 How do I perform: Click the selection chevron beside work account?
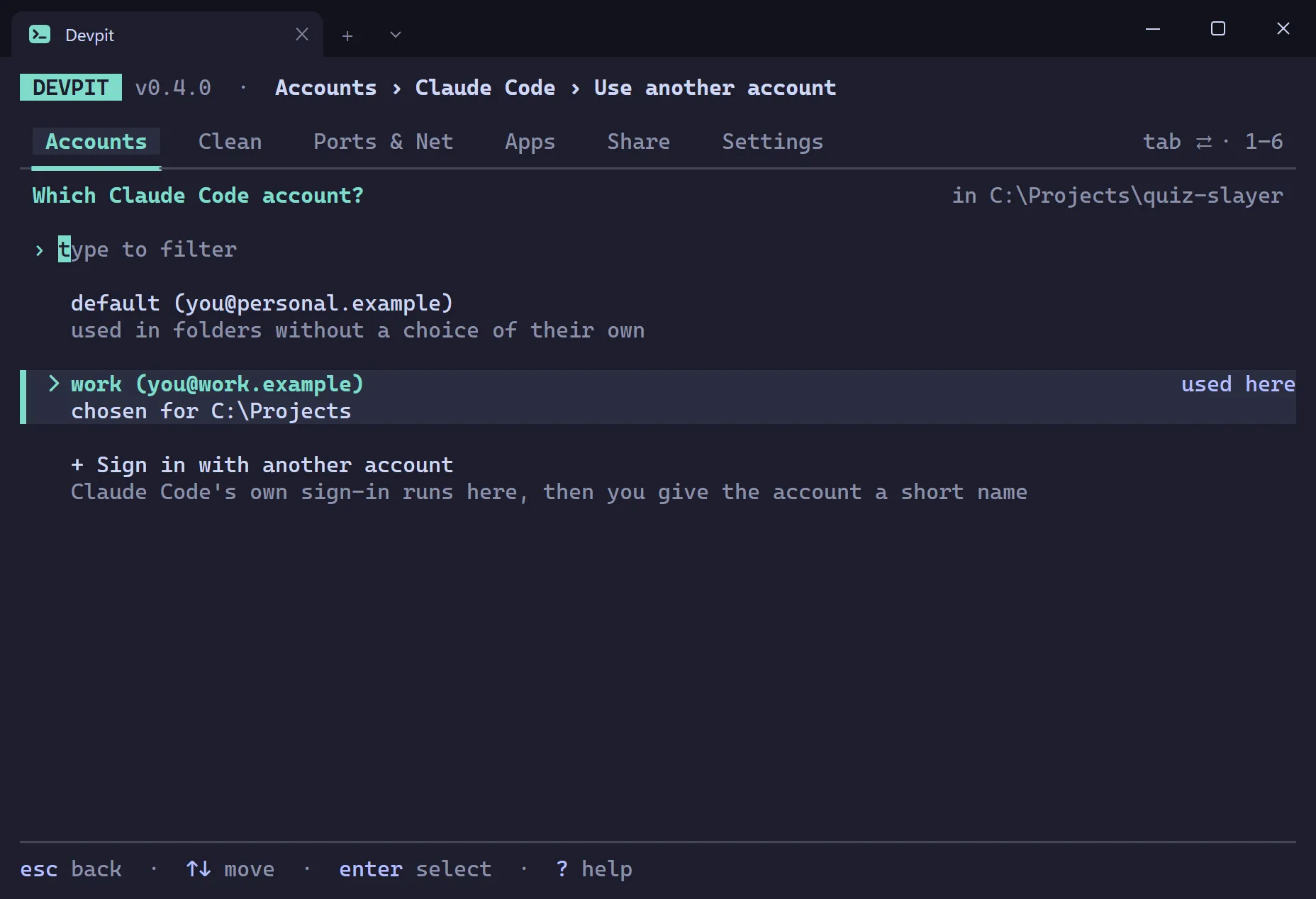coord(53,384)
